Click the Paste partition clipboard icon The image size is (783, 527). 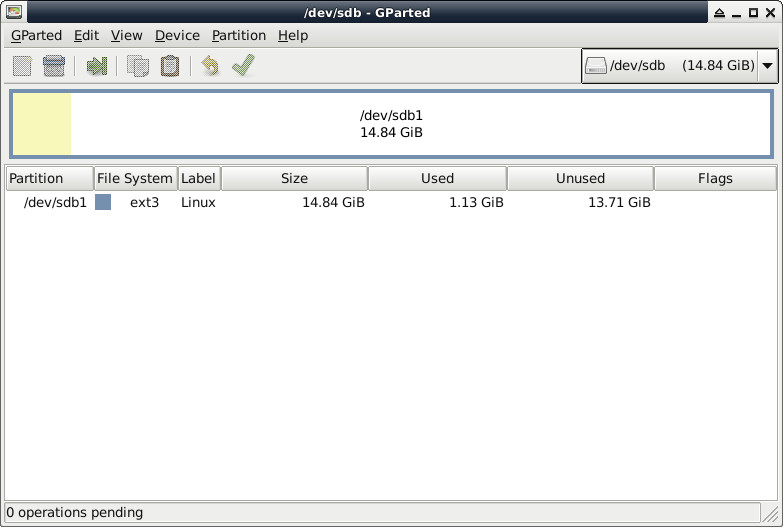(170, 66)
